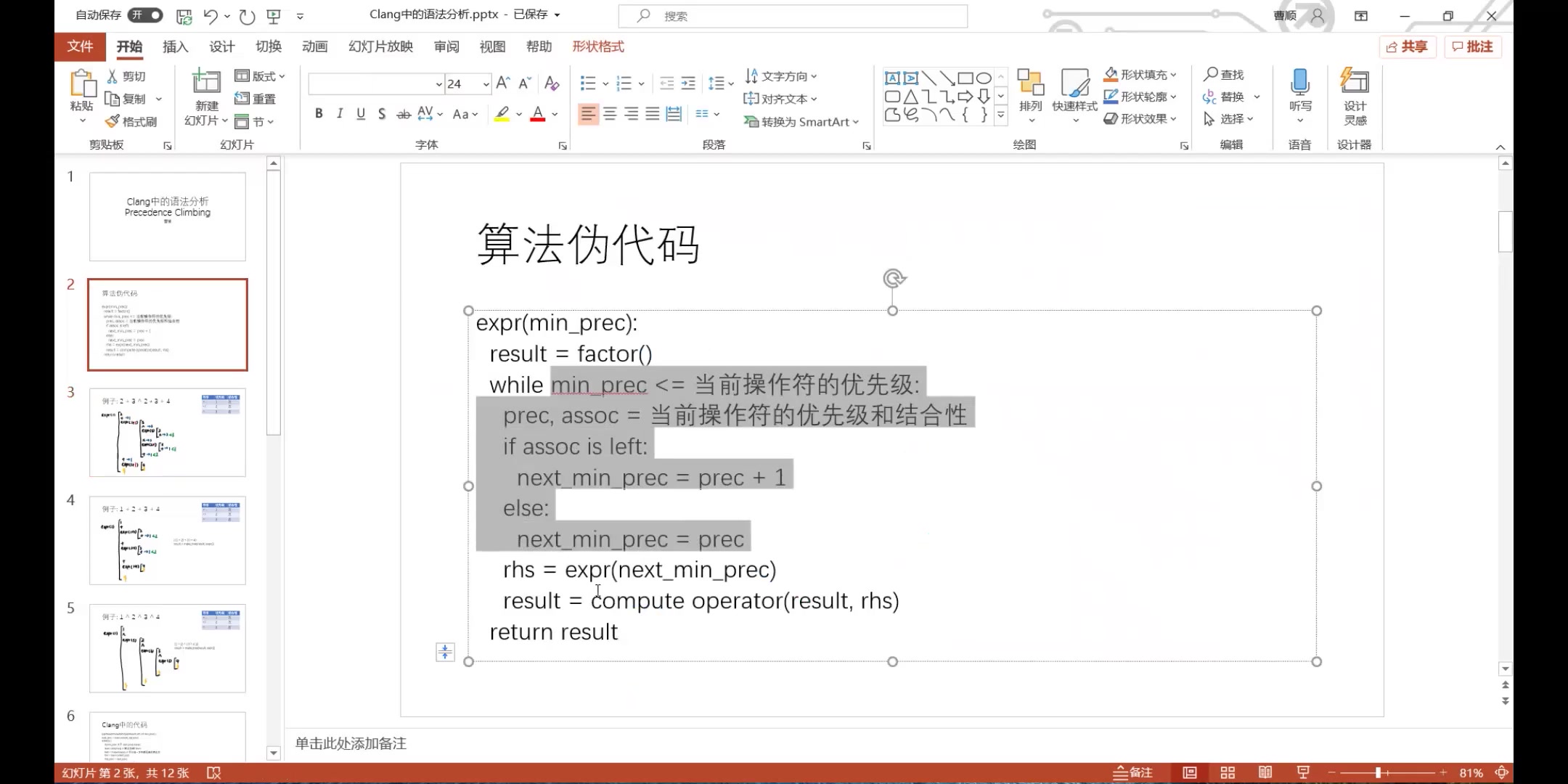Image resolution: width=1568 pixels, height=784 pixels.
Task: Click the Decrease Indent icon
Action: pos(666,83)
